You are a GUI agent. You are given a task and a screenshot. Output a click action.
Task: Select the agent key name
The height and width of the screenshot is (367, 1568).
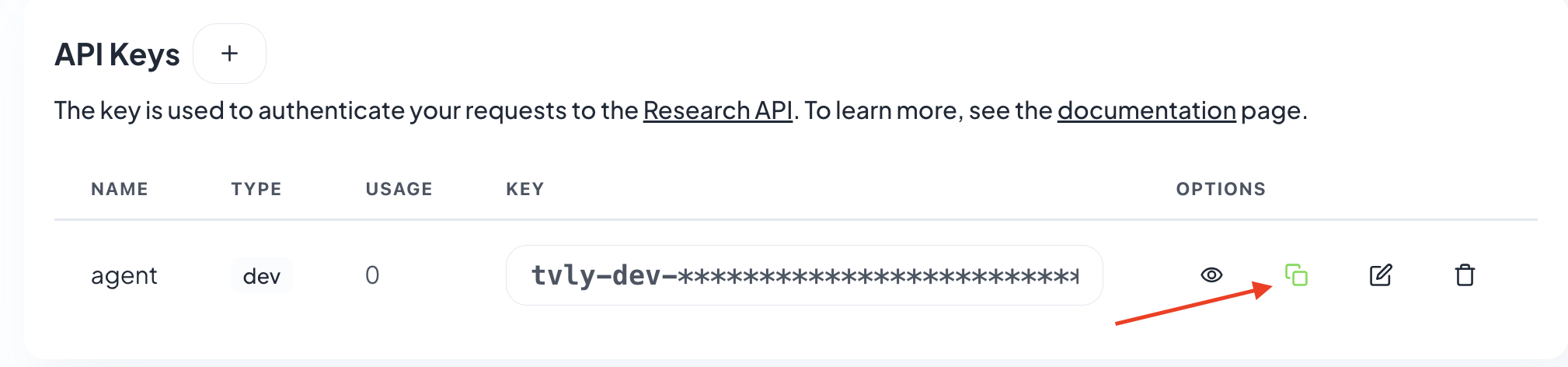(x=124, y=276)
